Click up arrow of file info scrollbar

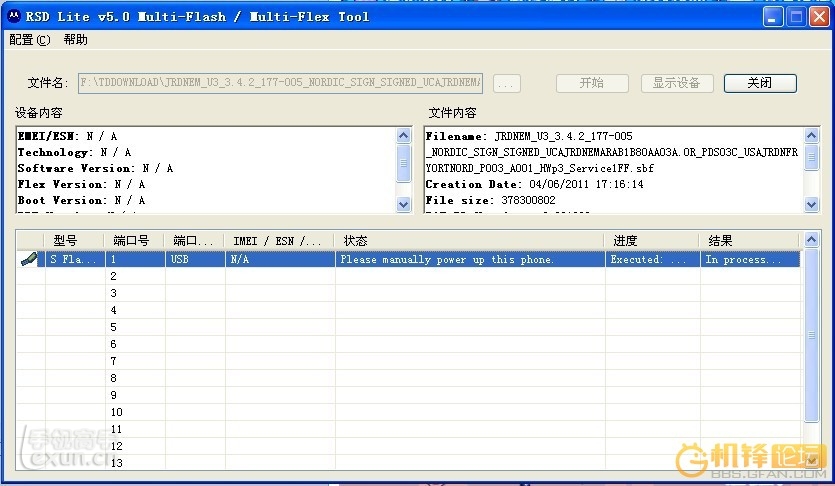point(811,136)
